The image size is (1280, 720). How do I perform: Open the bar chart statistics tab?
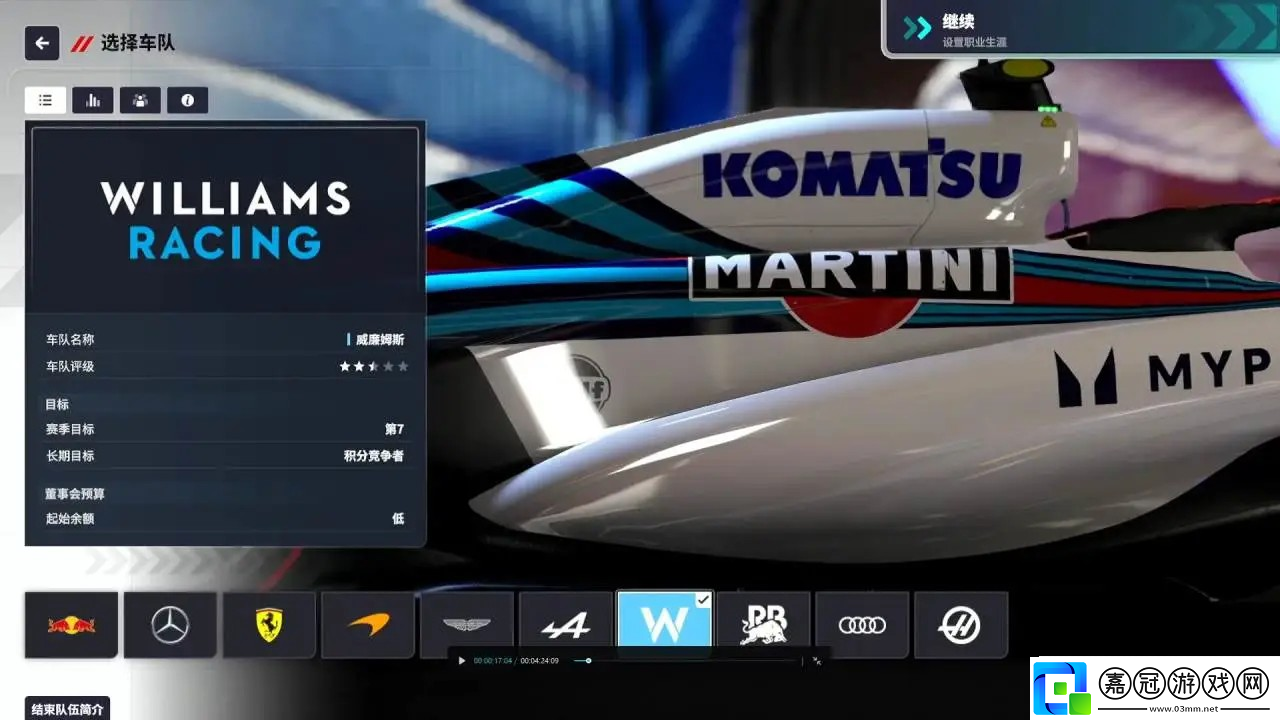(x=93, y=100)
